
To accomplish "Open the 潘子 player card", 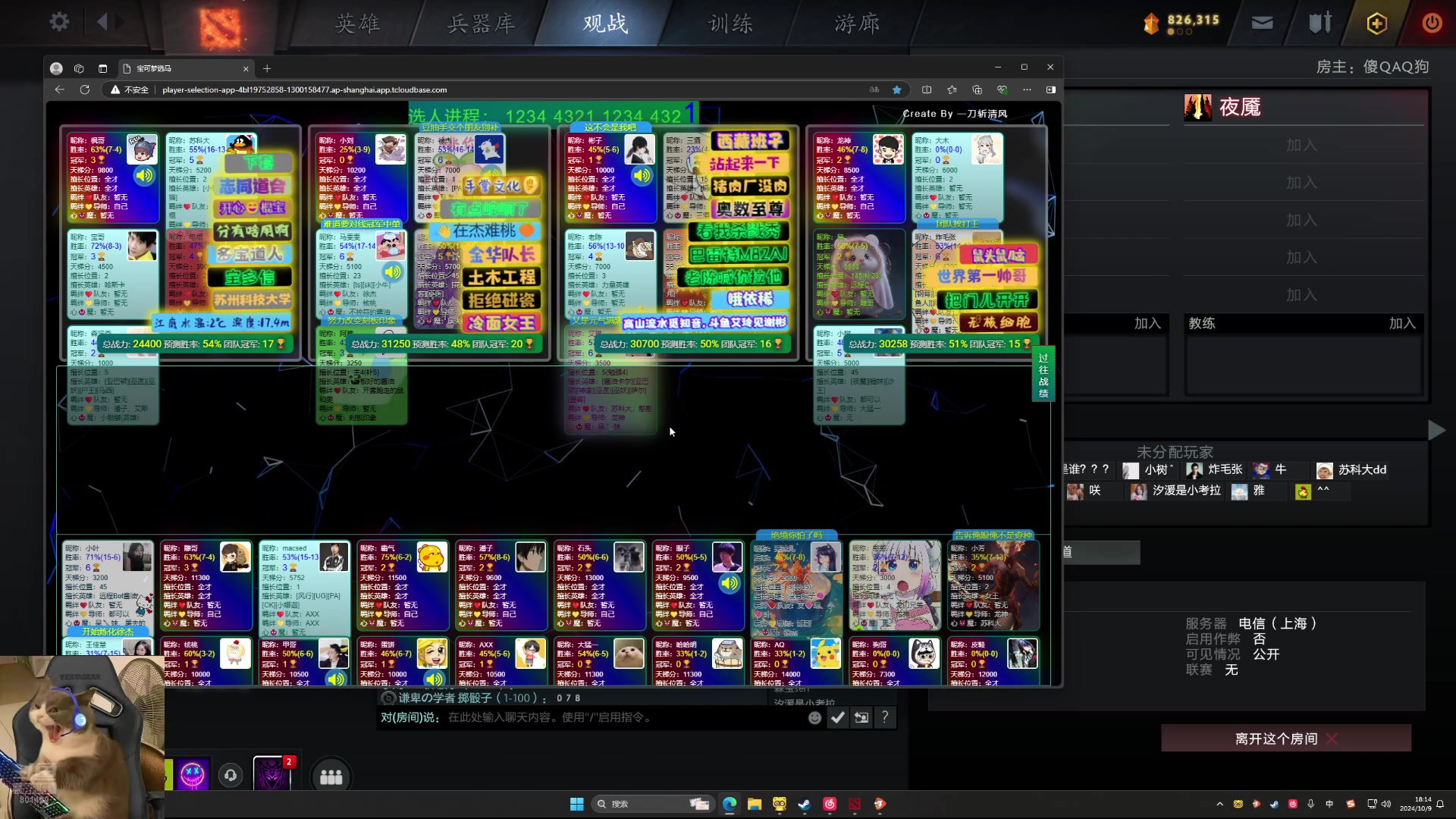I will pyautogui.click(x=501, y=585).
